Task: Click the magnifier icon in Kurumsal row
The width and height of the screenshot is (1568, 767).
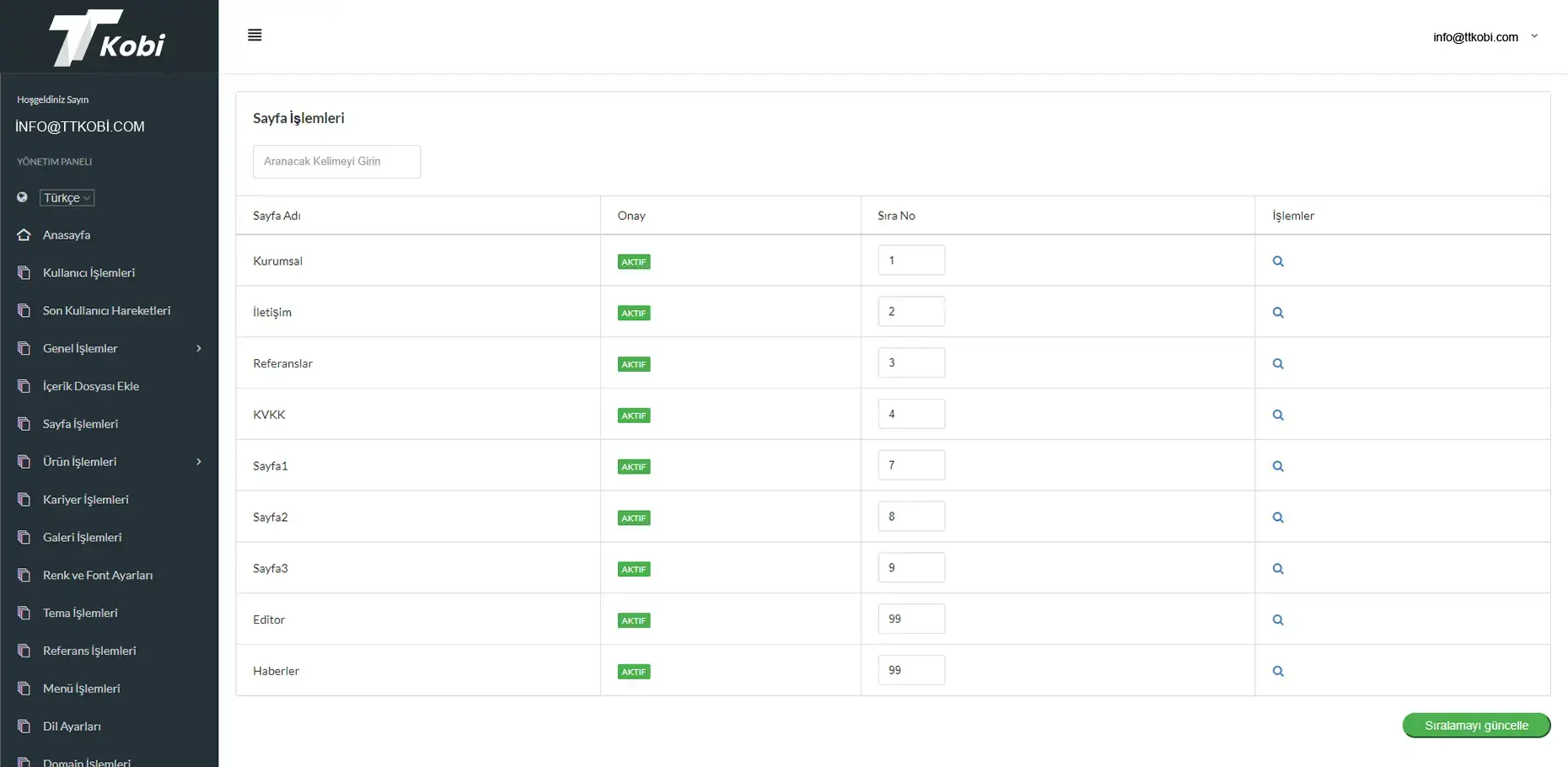Action: [x=1278, y=261]
